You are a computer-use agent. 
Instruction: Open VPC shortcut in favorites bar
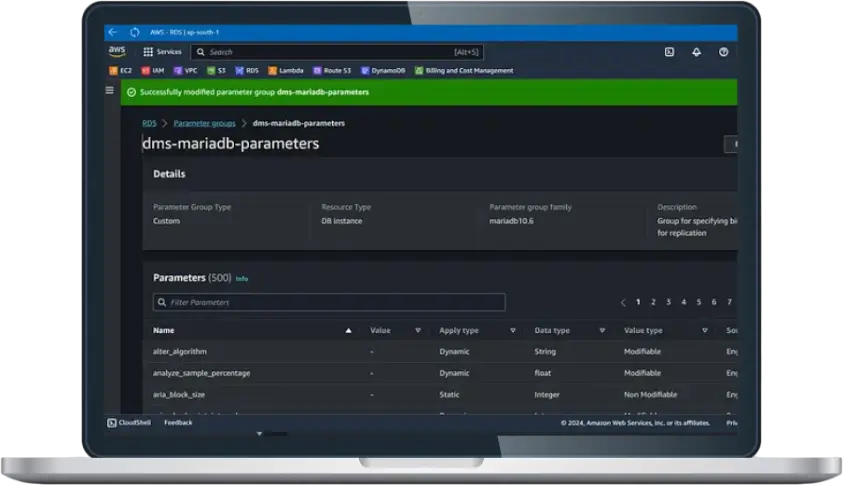coord(185,70)
